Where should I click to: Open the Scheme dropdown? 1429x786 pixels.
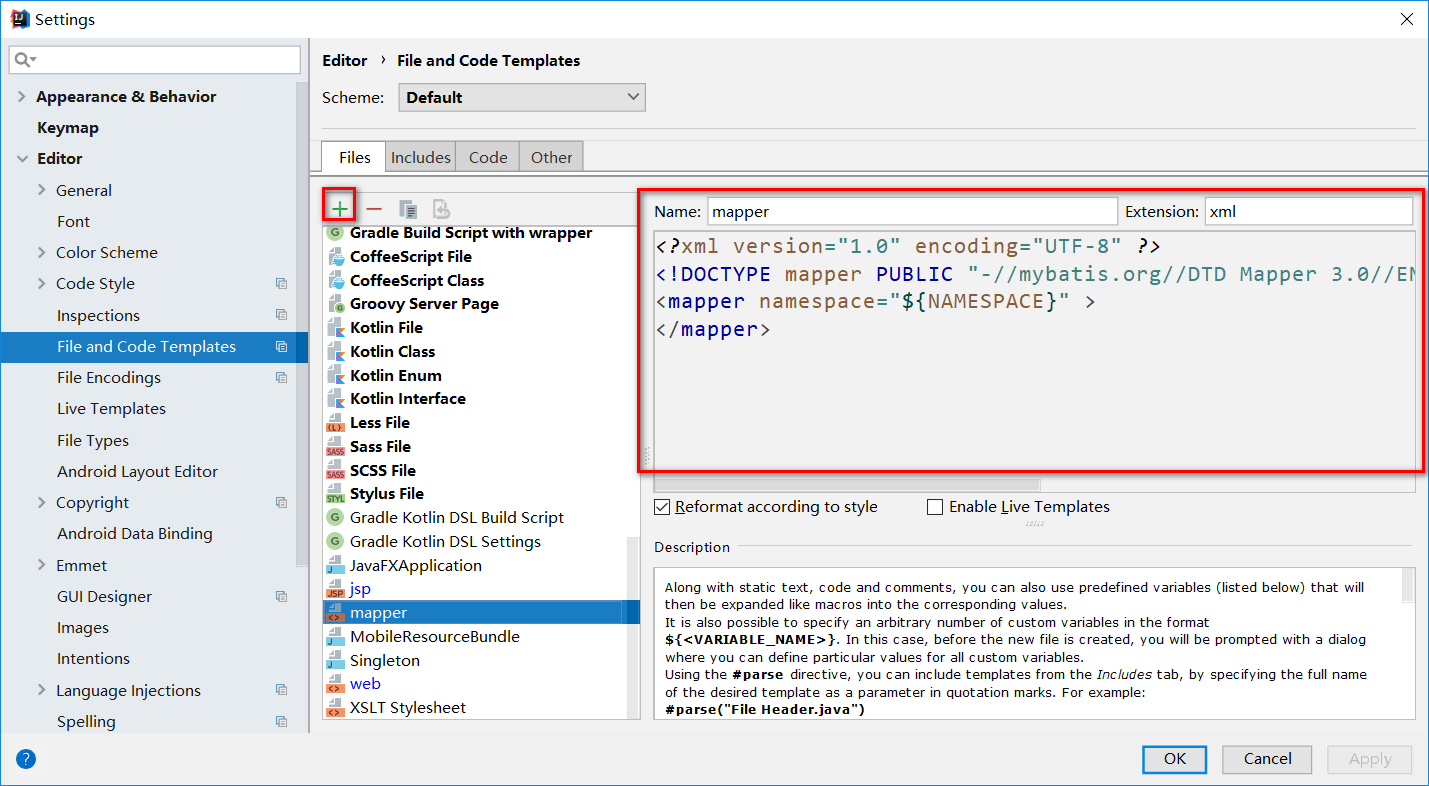pyautogui.click(x=522, y=97)
